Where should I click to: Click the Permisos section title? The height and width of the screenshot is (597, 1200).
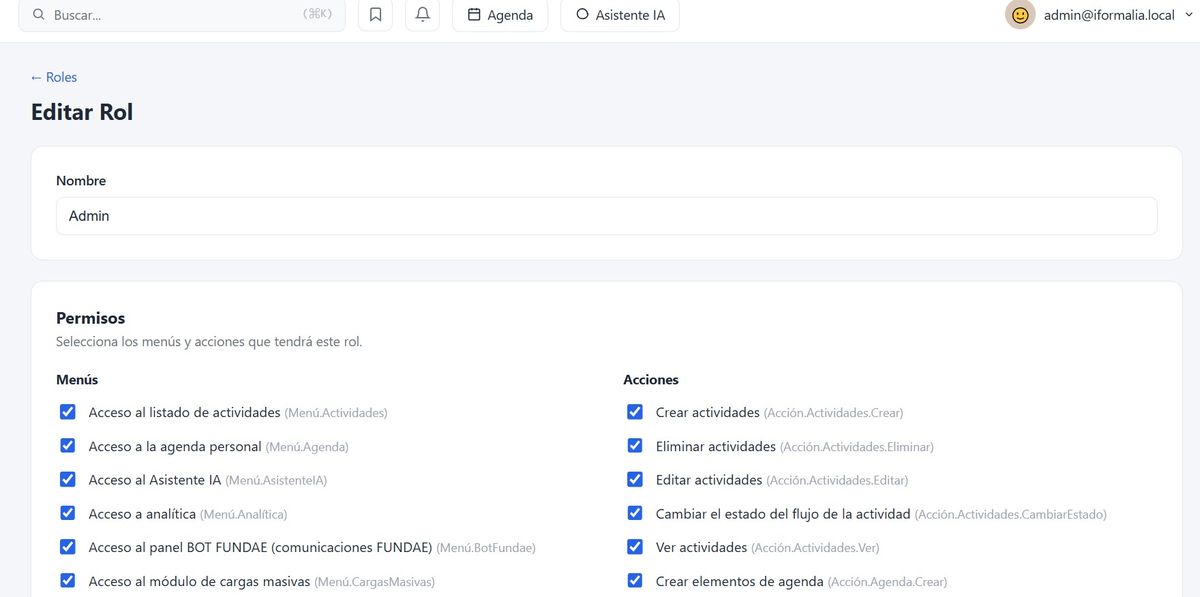pos(91,318)
